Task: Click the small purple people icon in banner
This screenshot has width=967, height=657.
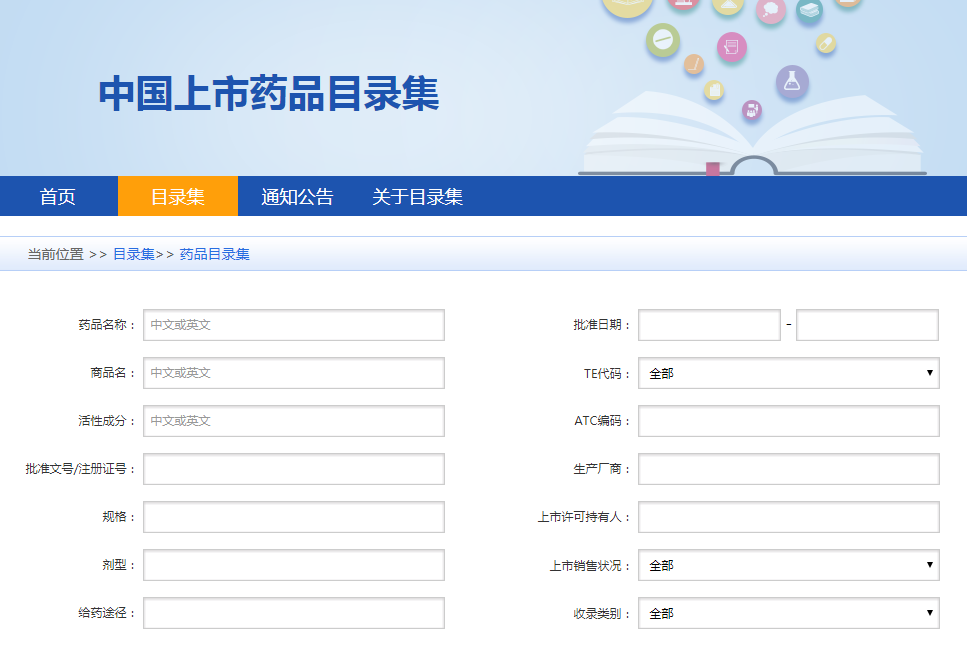Action: [x=752, y=110]
